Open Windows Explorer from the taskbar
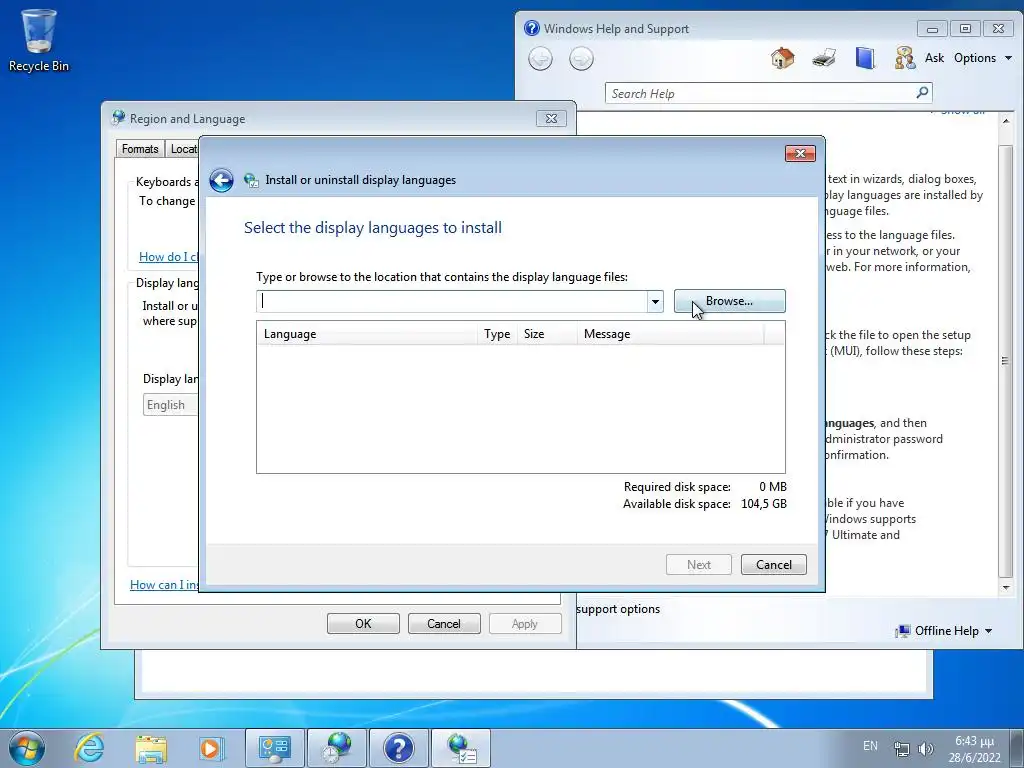Viewport: 1024px width, 768px height. (x=151, y=748)
